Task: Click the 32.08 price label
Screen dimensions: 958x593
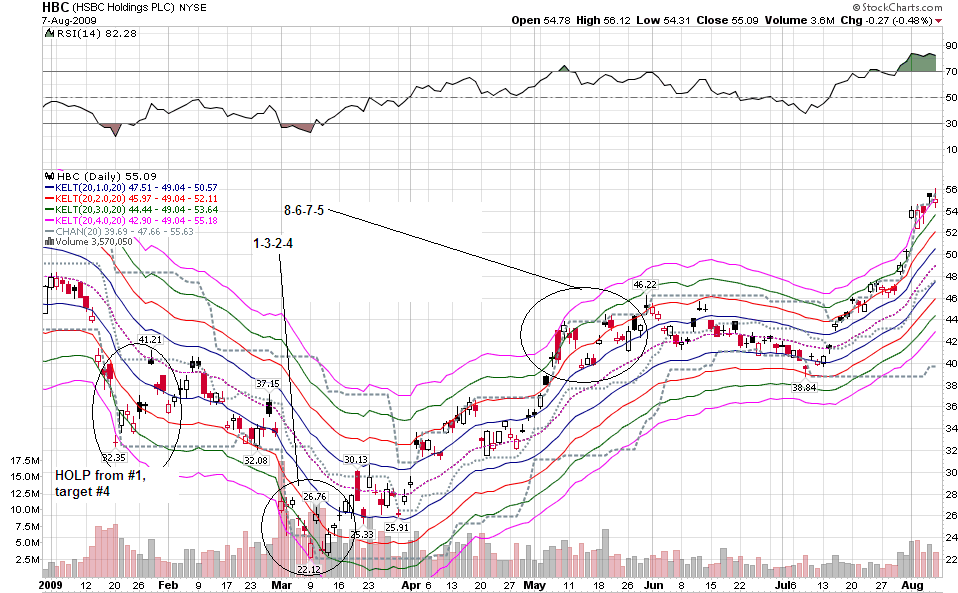Action: pos(256,460)
